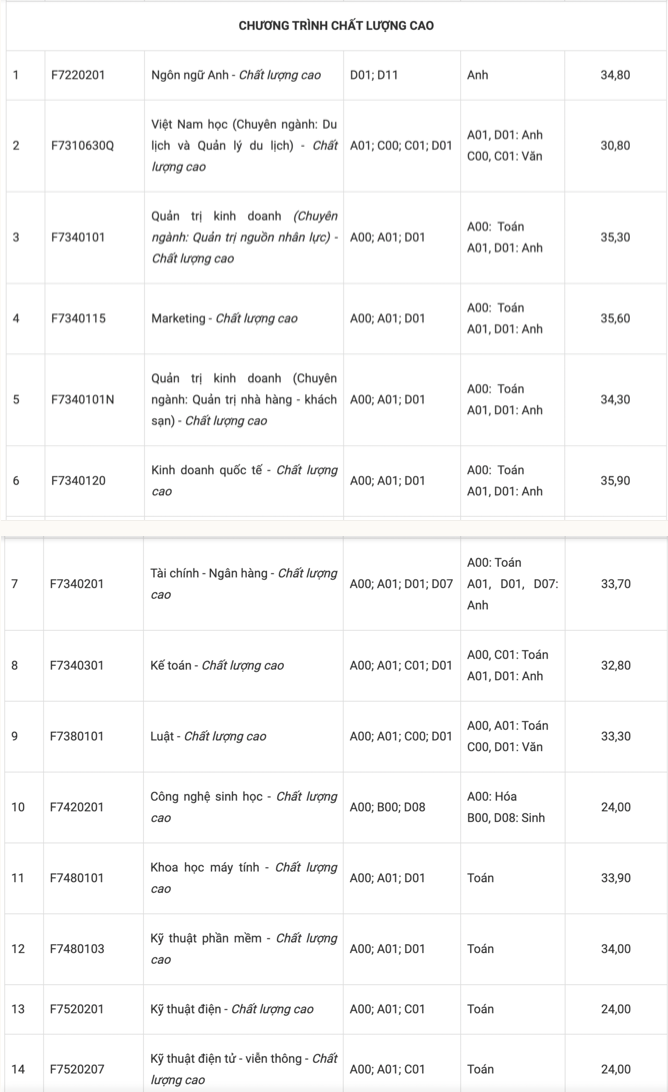
Task: Select program code F7340101N
Action: pyautogui.click(x=83, y=400)
